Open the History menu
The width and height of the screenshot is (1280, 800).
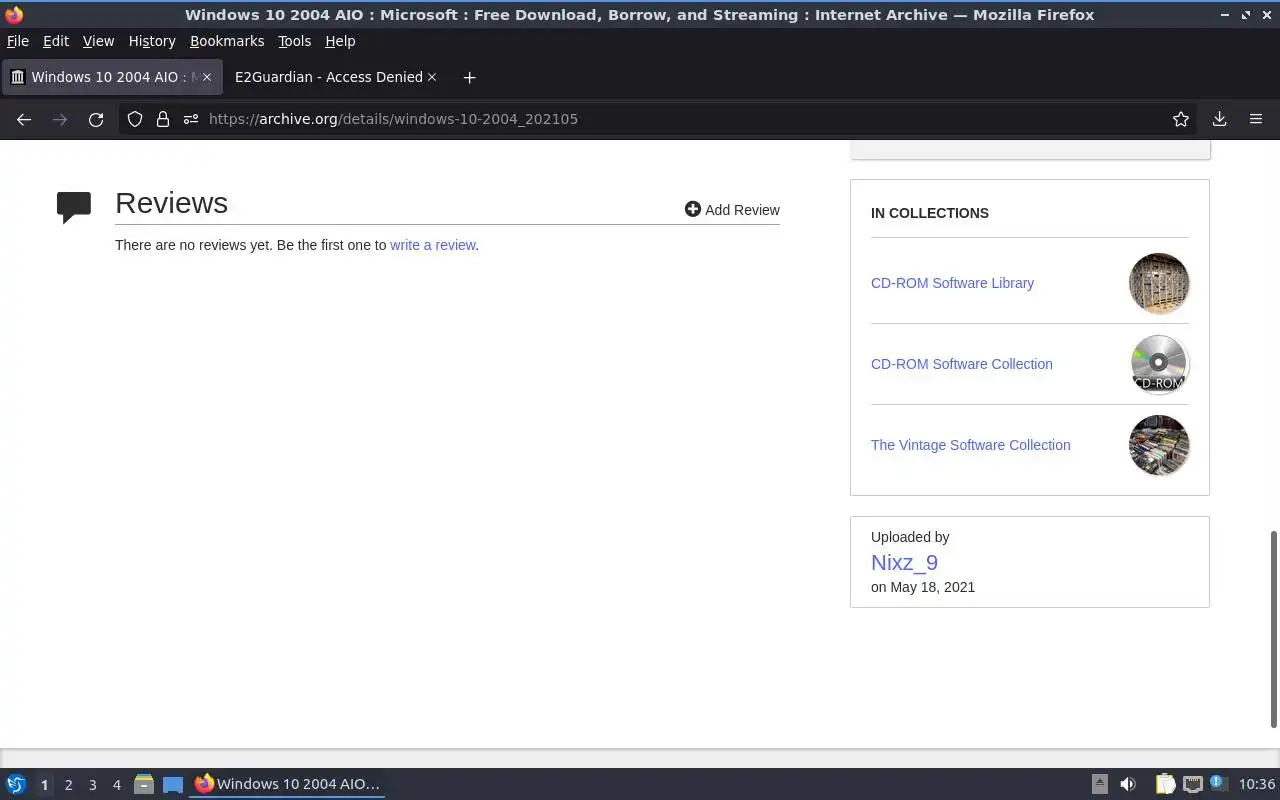(x=152, y=41)
